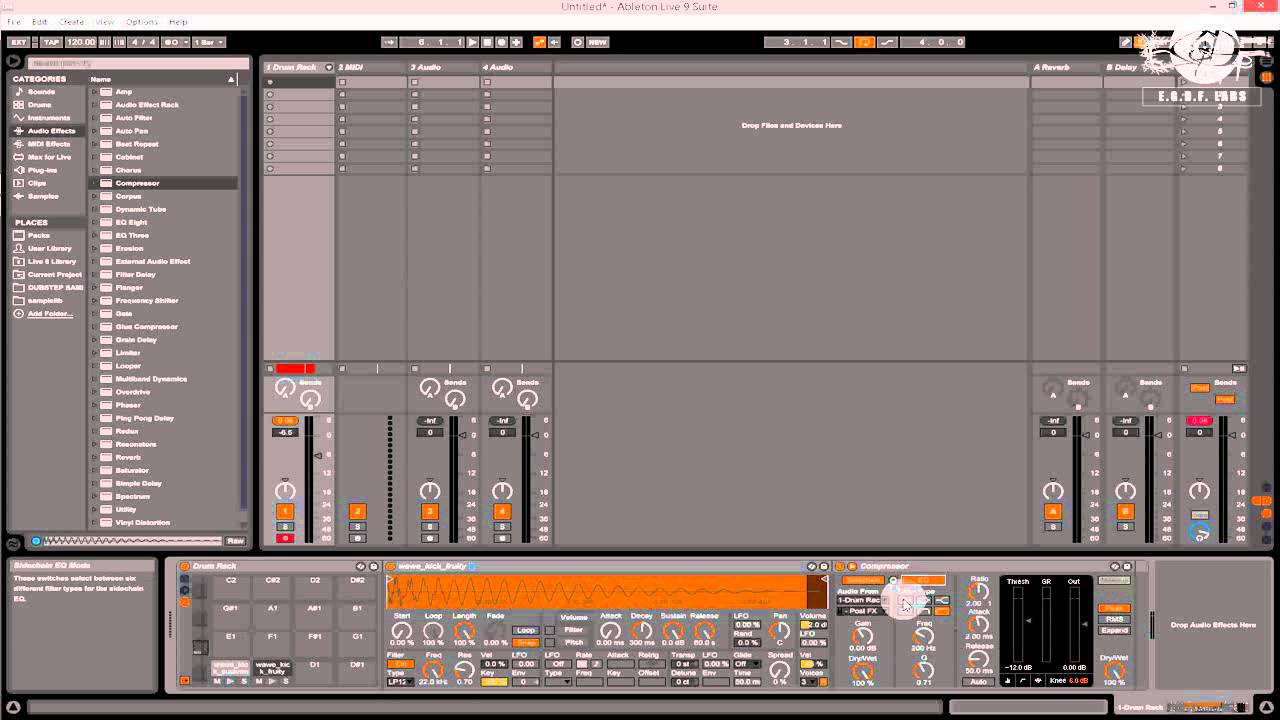Expand the Audio Effect Rack folder
1280x720 pixels.
pos(95,104)
